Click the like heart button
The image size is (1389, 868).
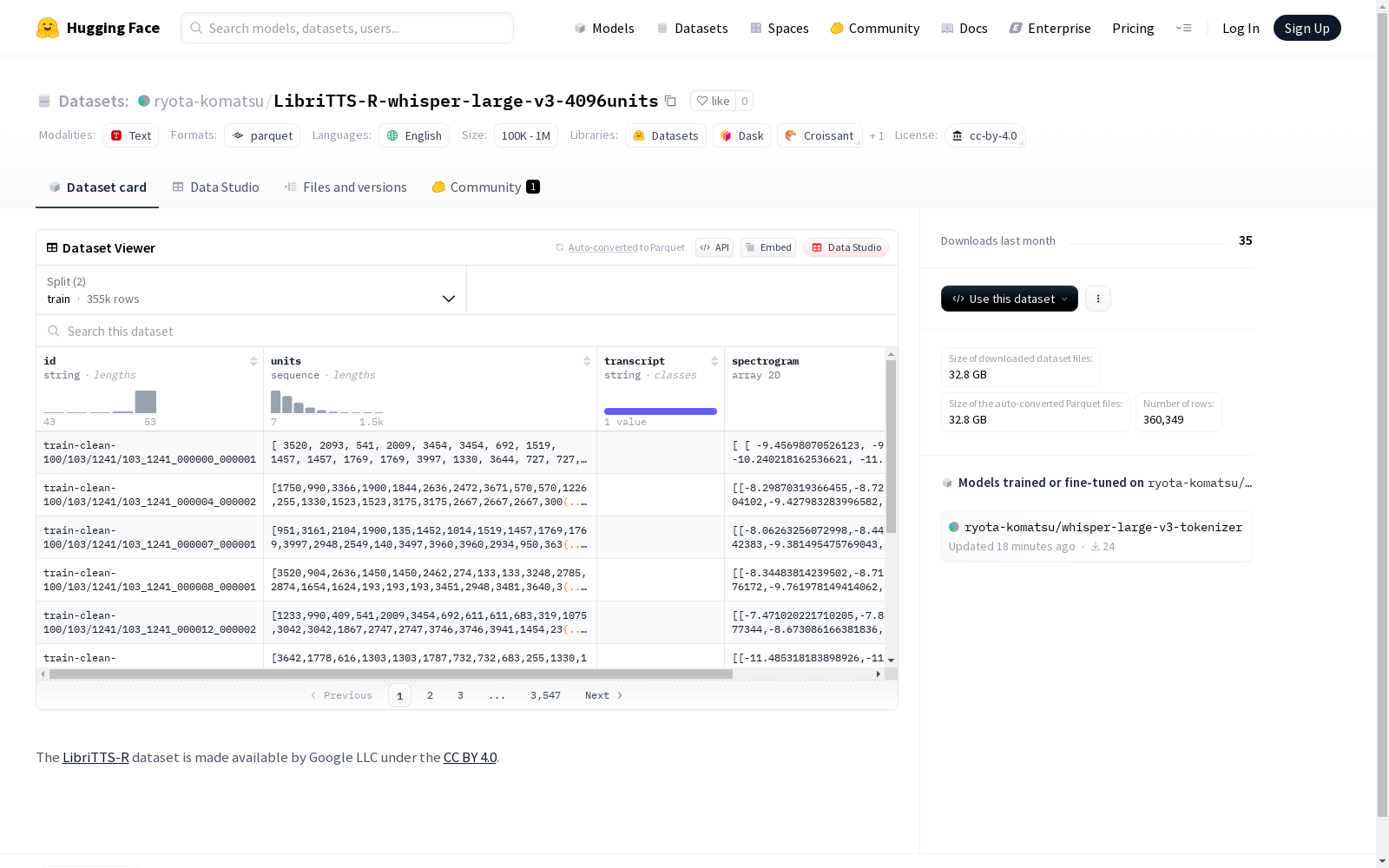pyautogui.click(x=713, y=101)
